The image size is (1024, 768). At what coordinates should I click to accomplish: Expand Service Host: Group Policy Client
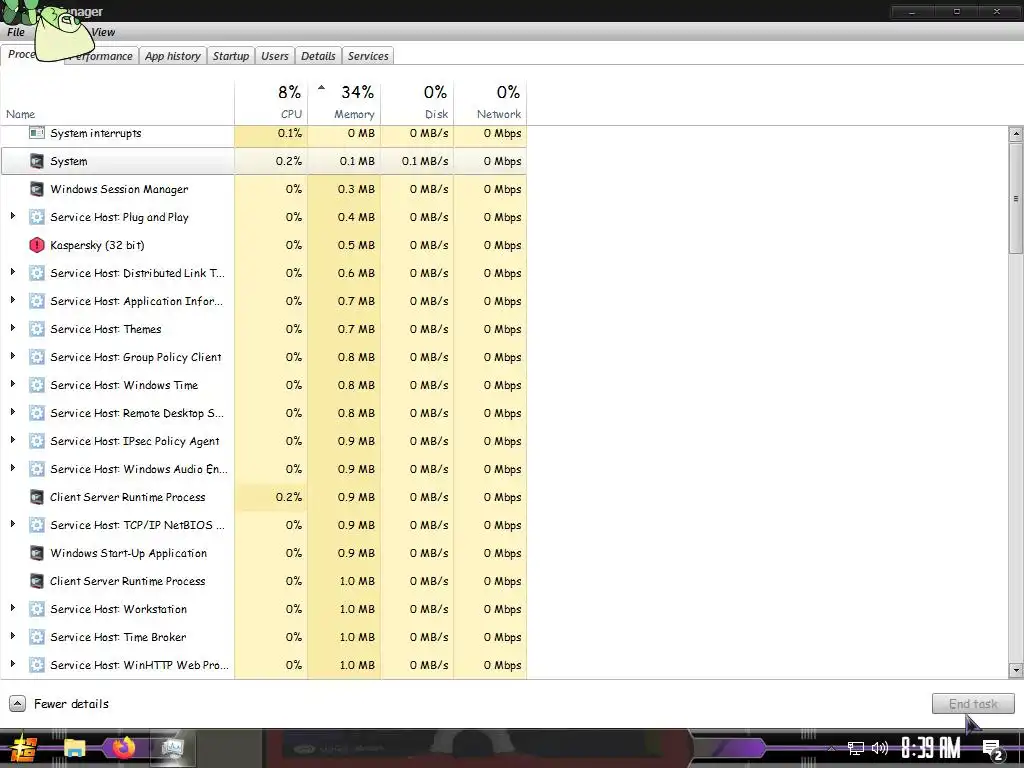tap(12, 357)
